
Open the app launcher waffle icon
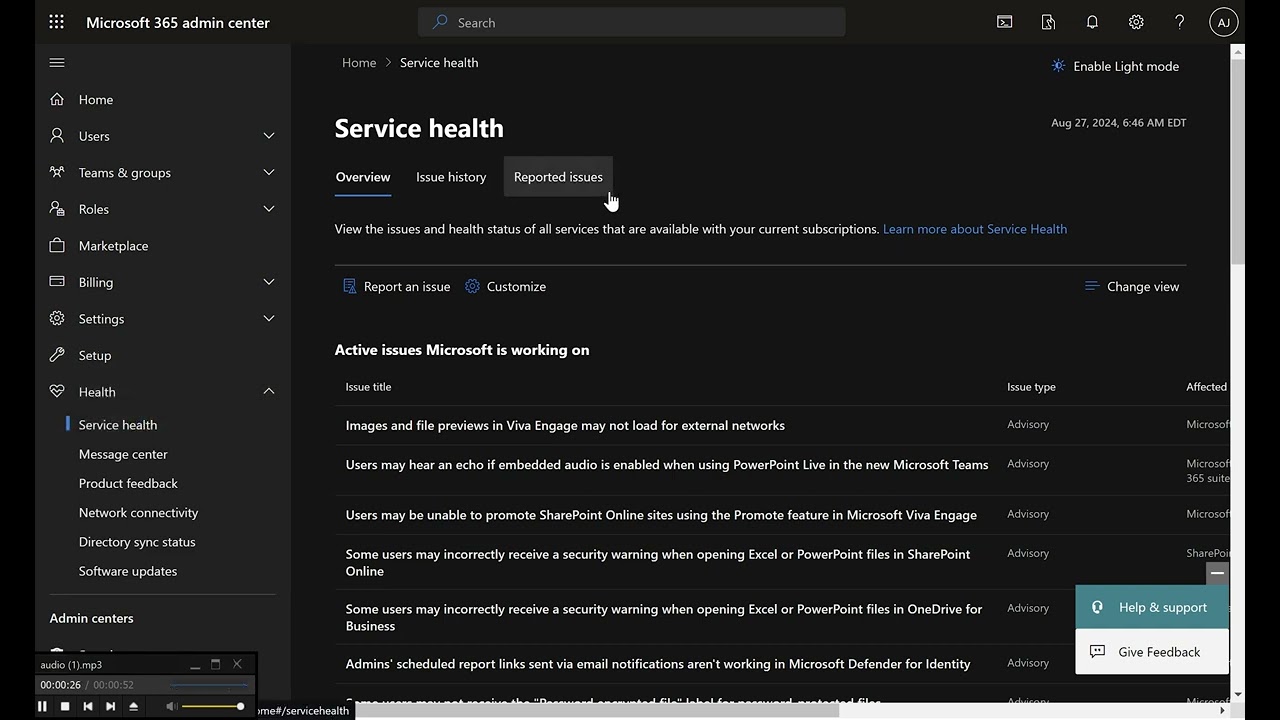point(56,22)
